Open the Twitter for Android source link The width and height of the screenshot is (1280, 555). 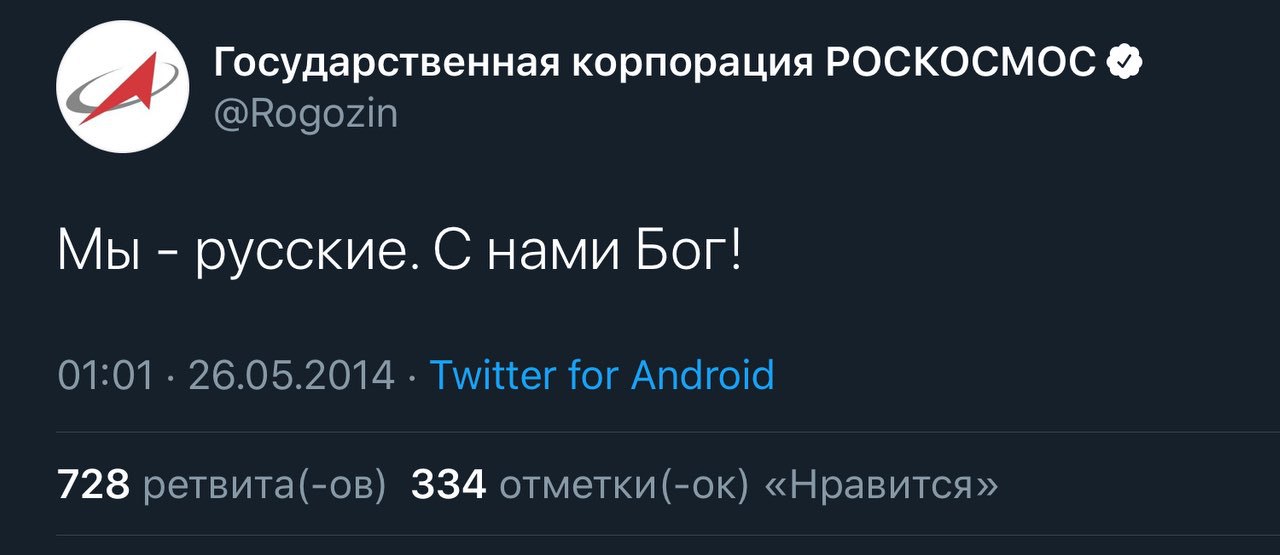pyautogui.click(x=601, y=375)
